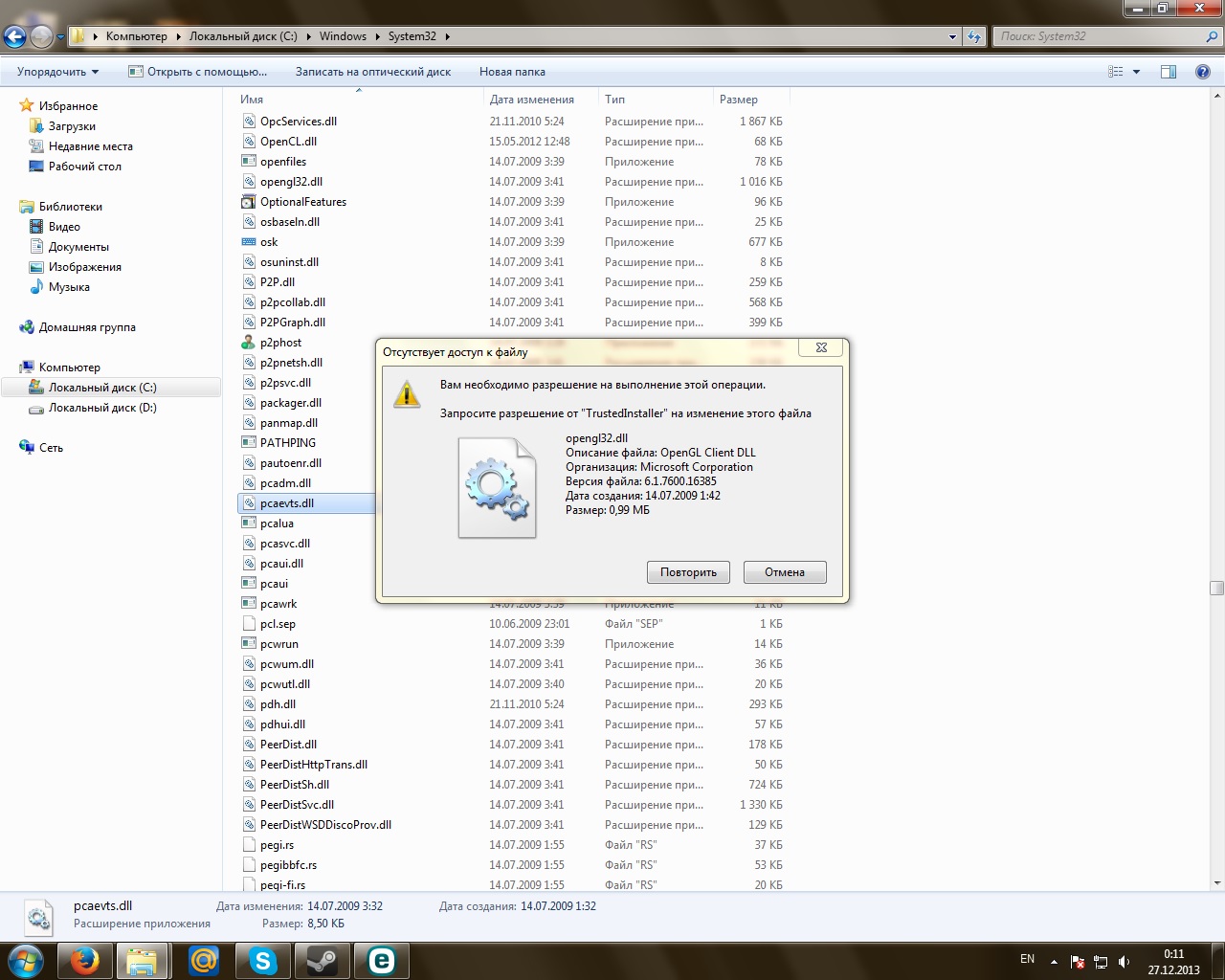The image size is (1225, 980).
Task: Open the view options dropdown arrow
Action: [1137, 72]
